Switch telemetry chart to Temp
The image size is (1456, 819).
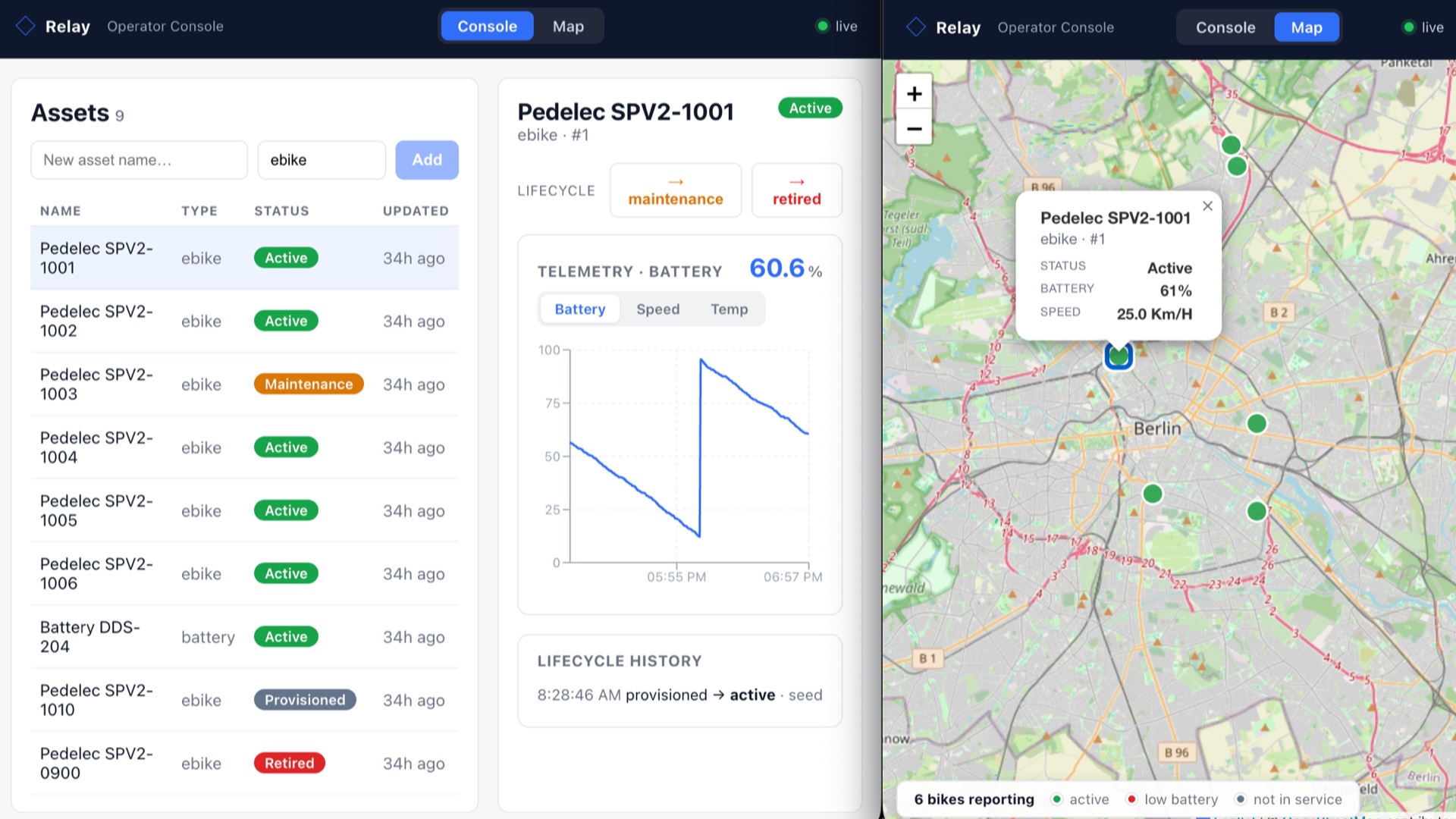[729, 309]
